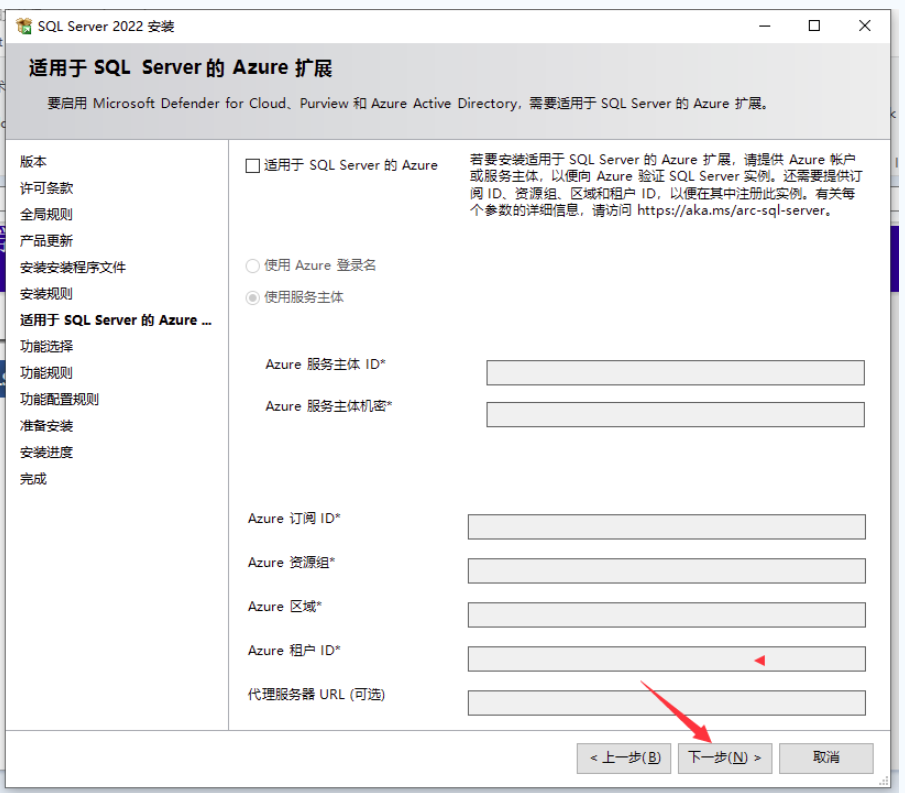Proceed with 下一步(N) button

tap(725, 758)
